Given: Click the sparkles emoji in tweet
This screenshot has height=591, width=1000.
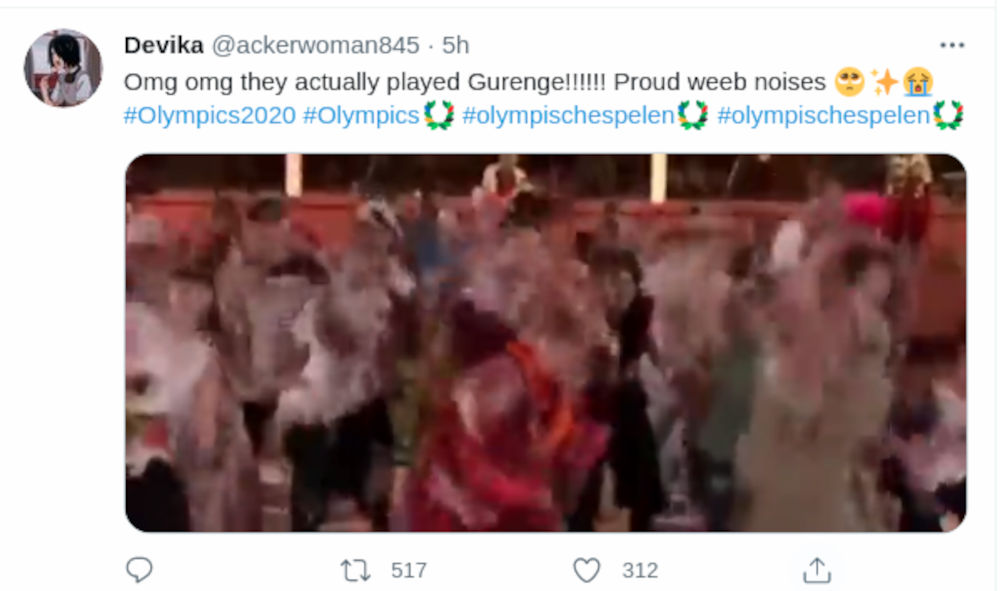Looking at the screenshot, I should tap(885, 82).
